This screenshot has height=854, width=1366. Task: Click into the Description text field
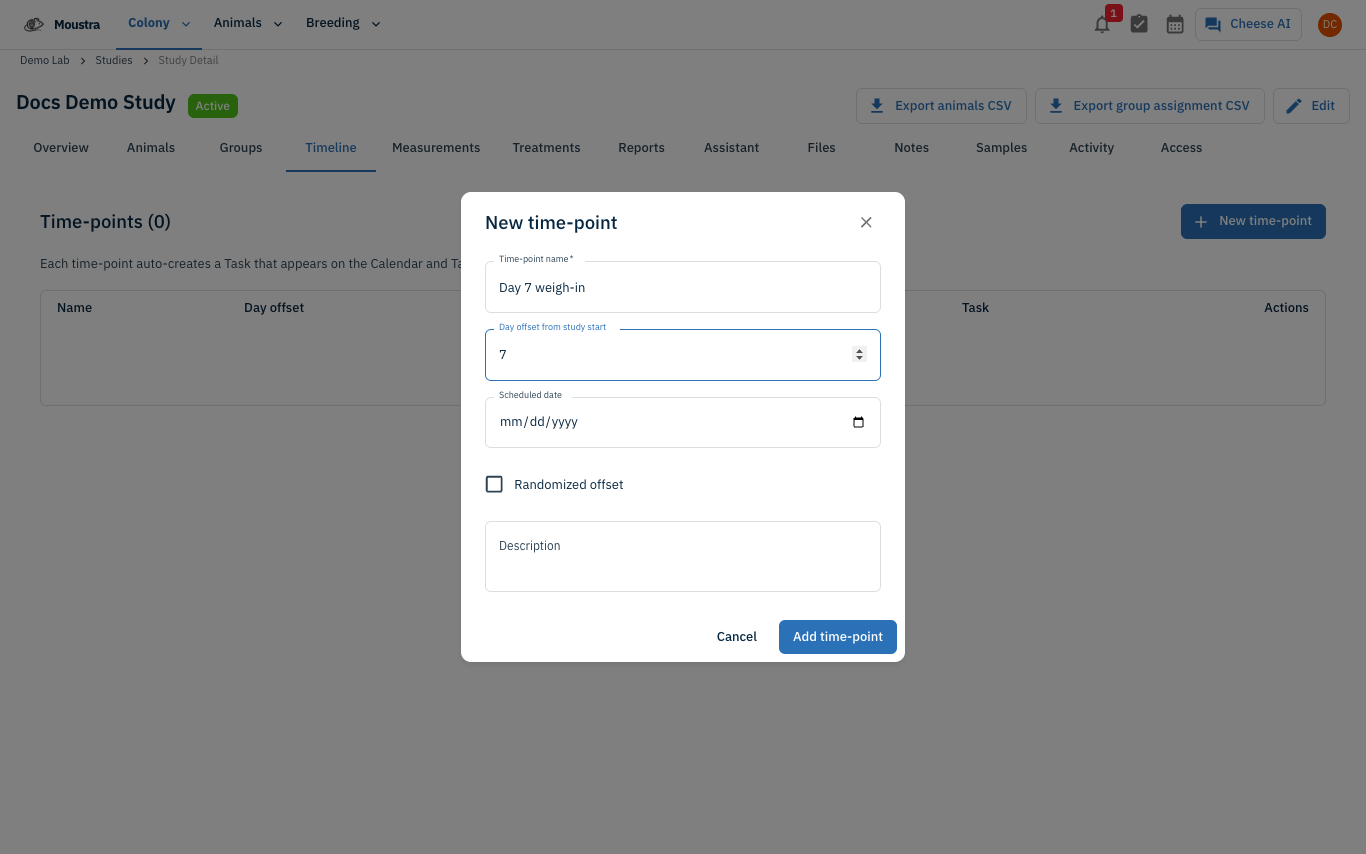683,556
